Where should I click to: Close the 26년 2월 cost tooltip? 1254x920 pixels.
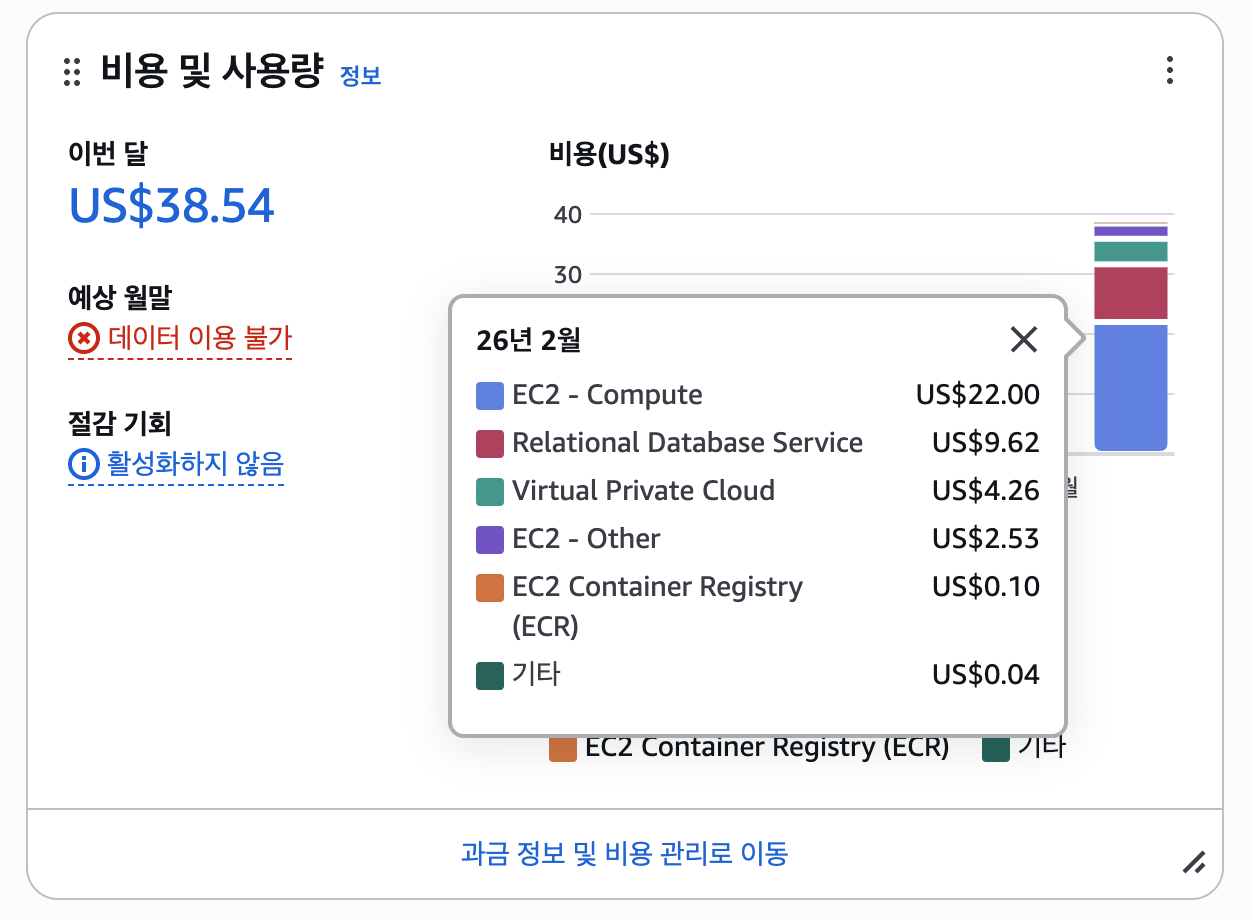pos(1023,340)
